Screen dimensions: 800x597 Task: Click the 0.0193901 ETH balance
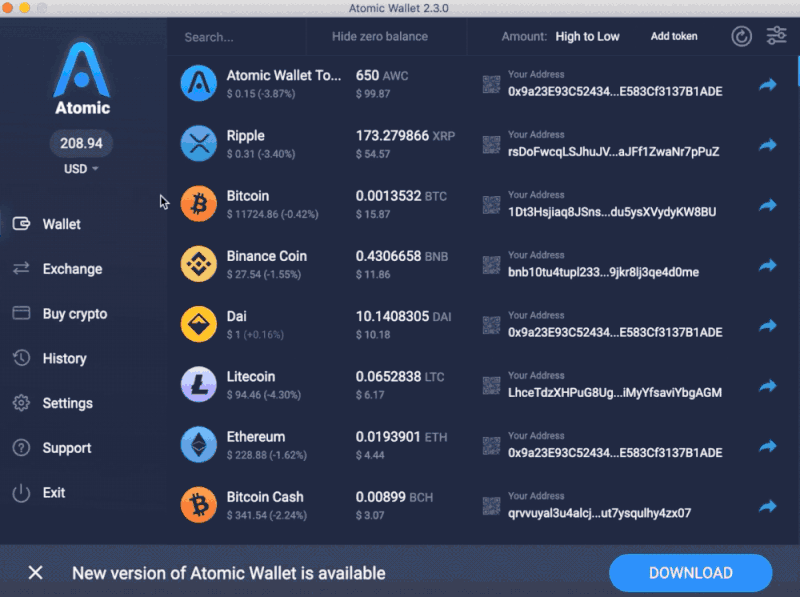401,437
